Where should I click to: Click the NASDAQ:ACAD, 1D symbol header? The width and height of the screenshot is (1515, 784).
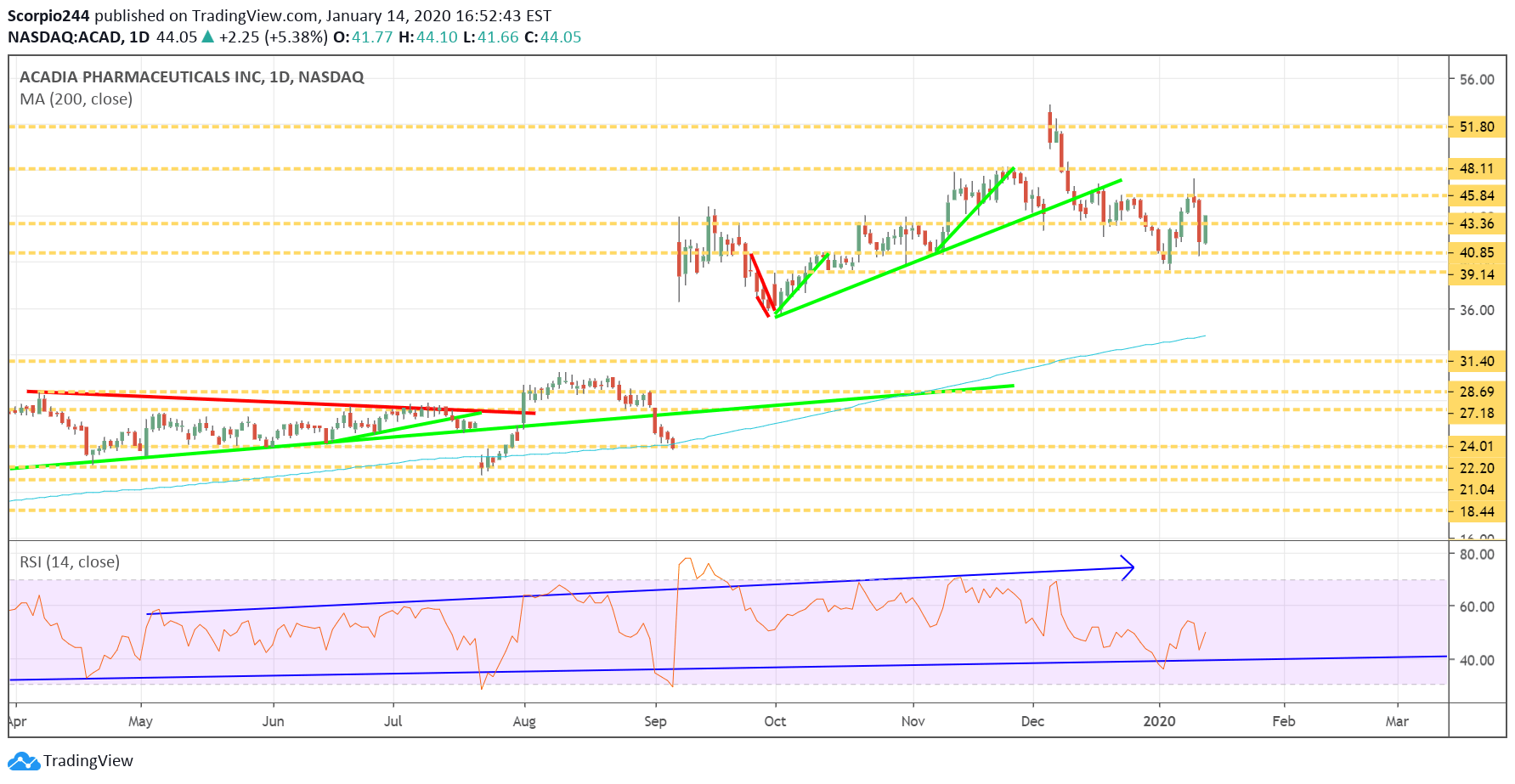(78, 37)
